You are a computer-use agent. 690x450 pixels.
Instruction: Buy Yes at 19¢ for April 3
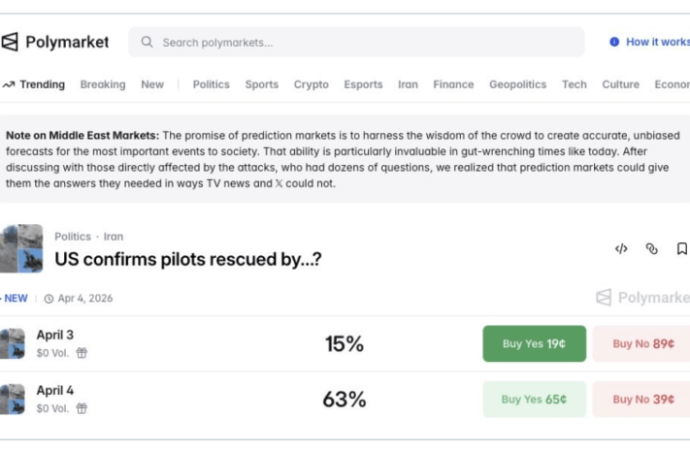[x=534, y=343]
